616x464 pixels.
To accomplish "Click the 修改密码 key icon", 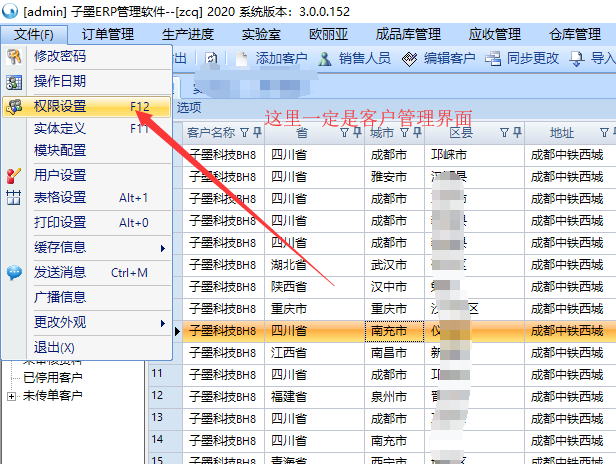I will (14, 57).
